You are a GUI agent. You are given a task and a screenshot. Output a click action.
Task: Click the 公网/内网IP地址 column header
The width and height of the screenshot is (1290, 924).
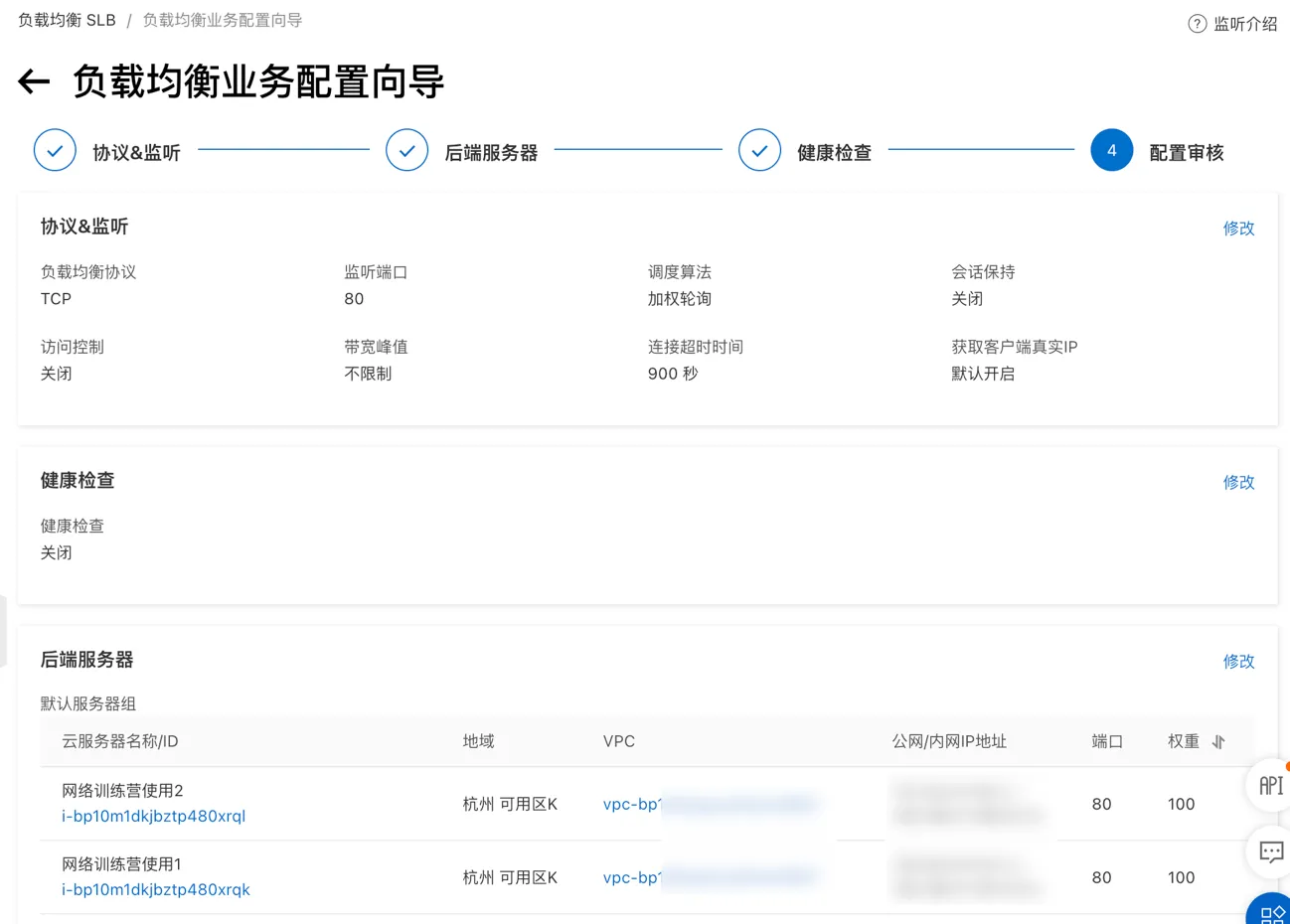tap(949, 741)
